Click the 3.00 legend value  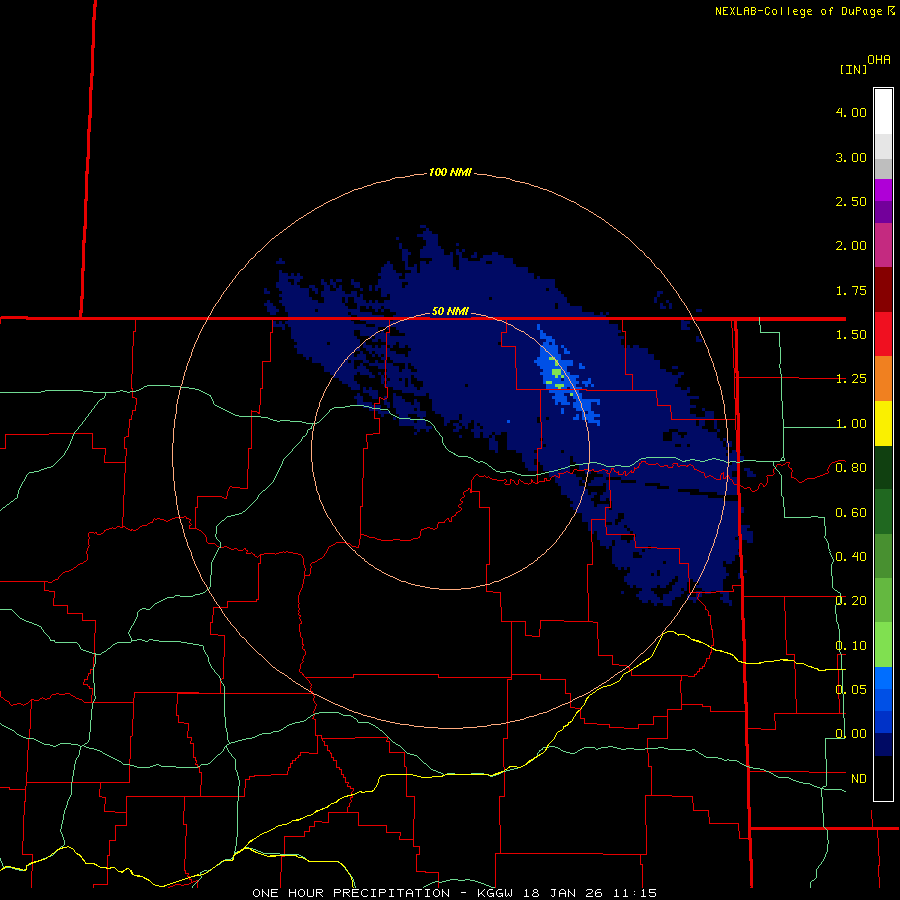click(x=851, y=157)
